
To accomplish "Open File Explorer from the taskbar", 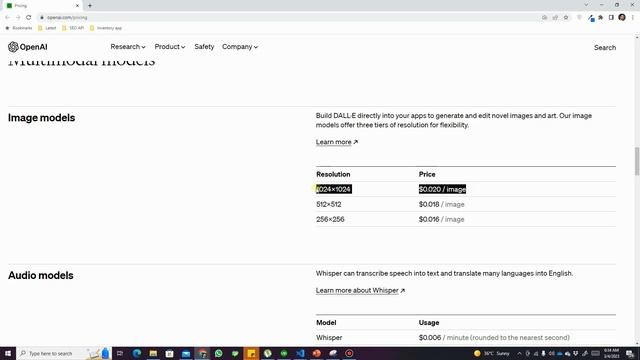I will pos(153,353).
